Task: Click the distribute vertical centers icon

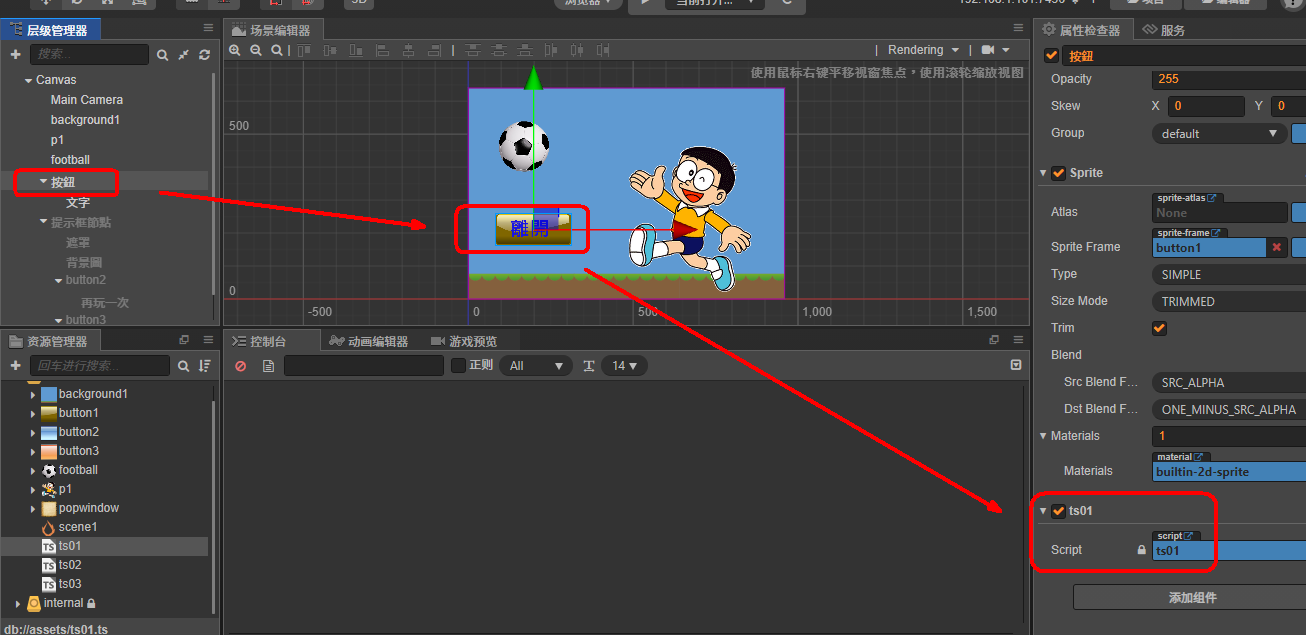Action: click(x=498, y=50)
